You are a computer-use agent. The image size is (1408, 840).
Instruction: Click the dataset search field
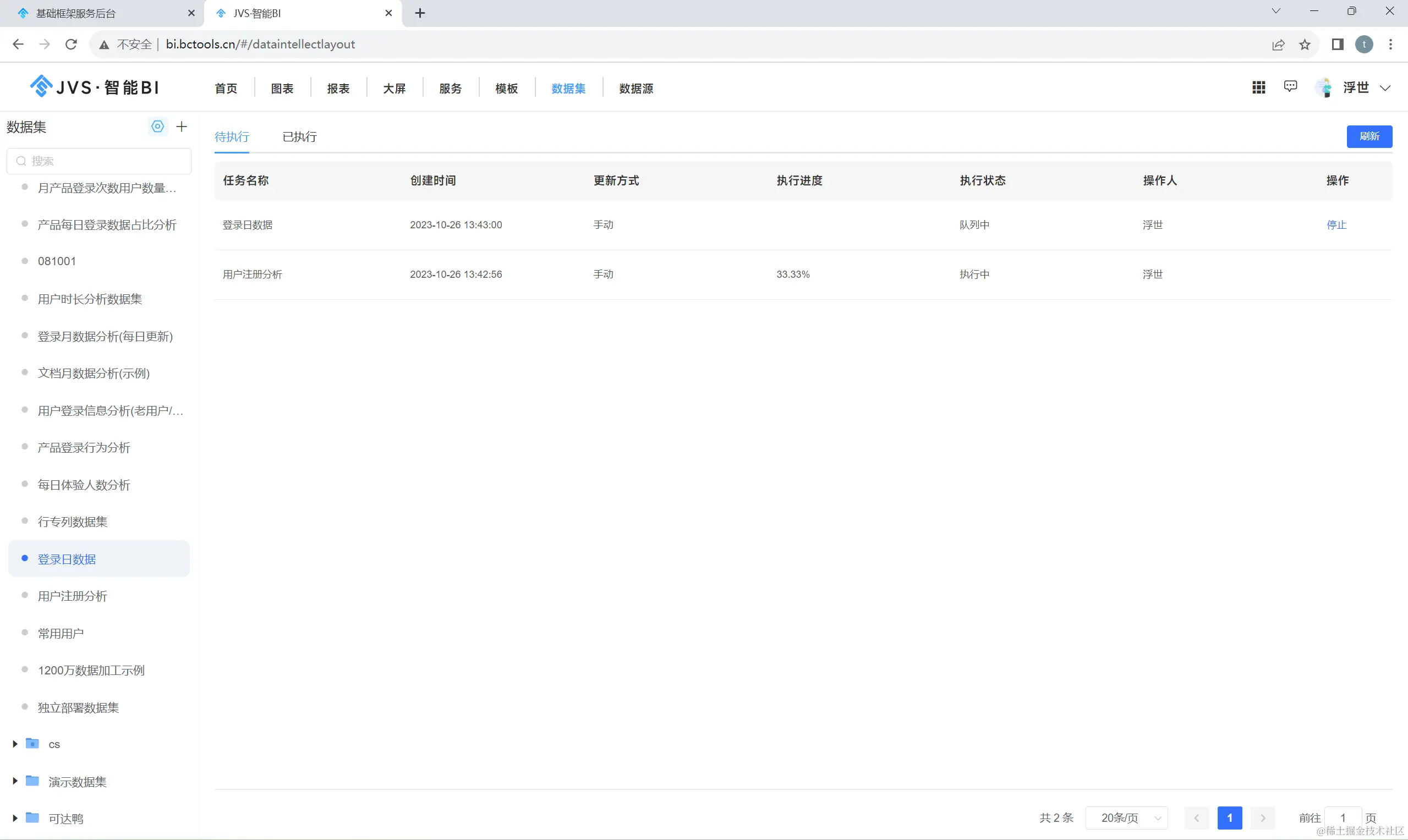point(99,161)
